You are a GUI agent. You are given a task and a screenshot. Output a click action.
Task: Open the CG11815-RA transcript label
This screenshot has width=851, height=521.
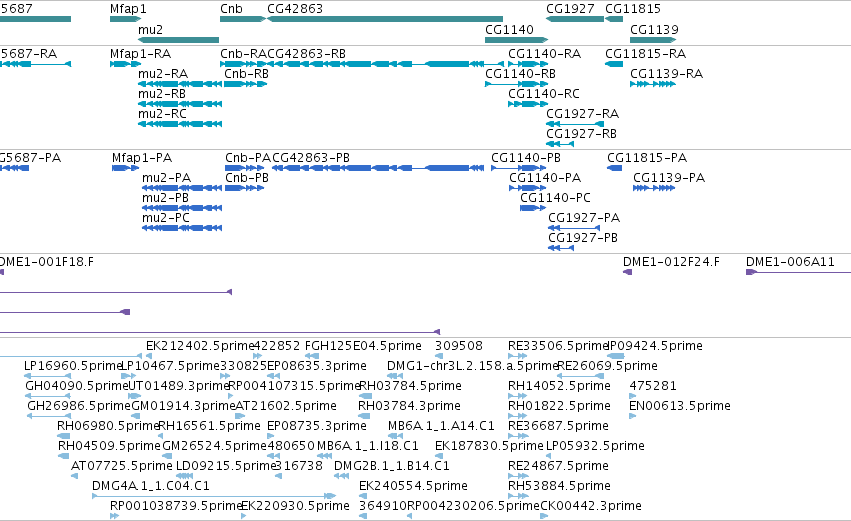[645, 54]
